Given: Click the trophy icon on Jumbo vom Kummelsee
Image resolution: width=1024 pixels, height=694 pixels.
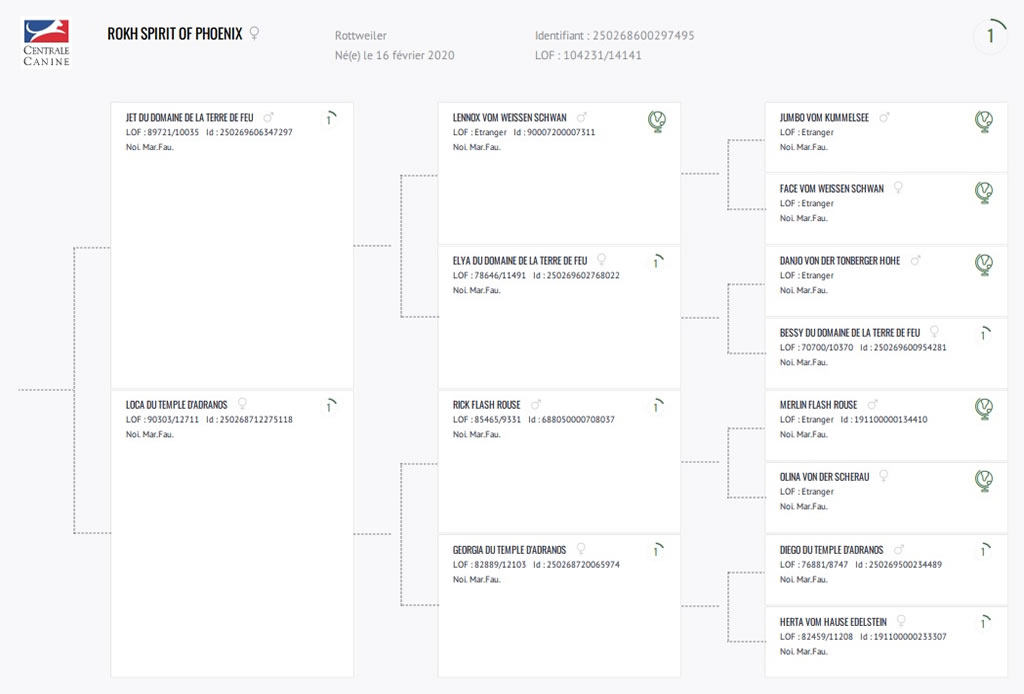Looking at the screenshot, I should (984, 121).
